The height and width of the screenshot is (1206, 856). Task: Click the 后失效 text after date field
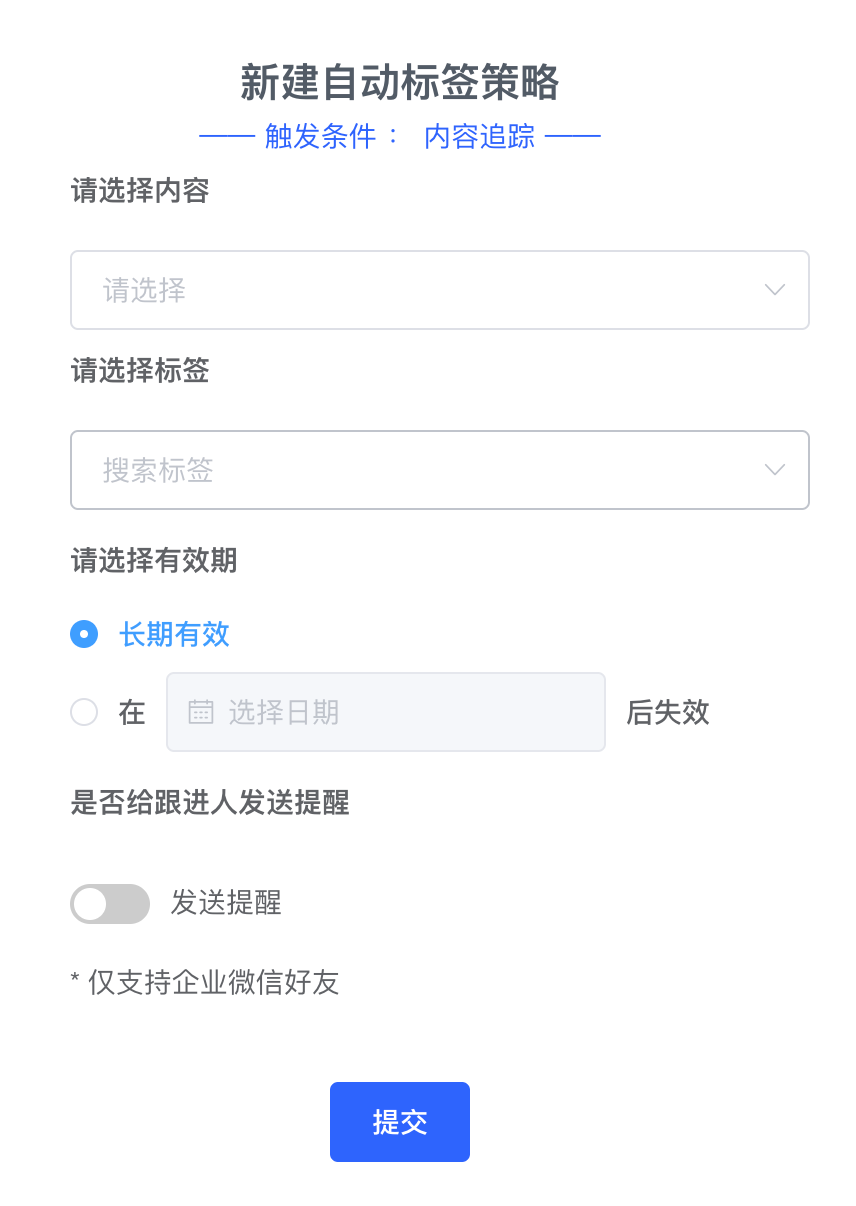(x=668, y=712)
